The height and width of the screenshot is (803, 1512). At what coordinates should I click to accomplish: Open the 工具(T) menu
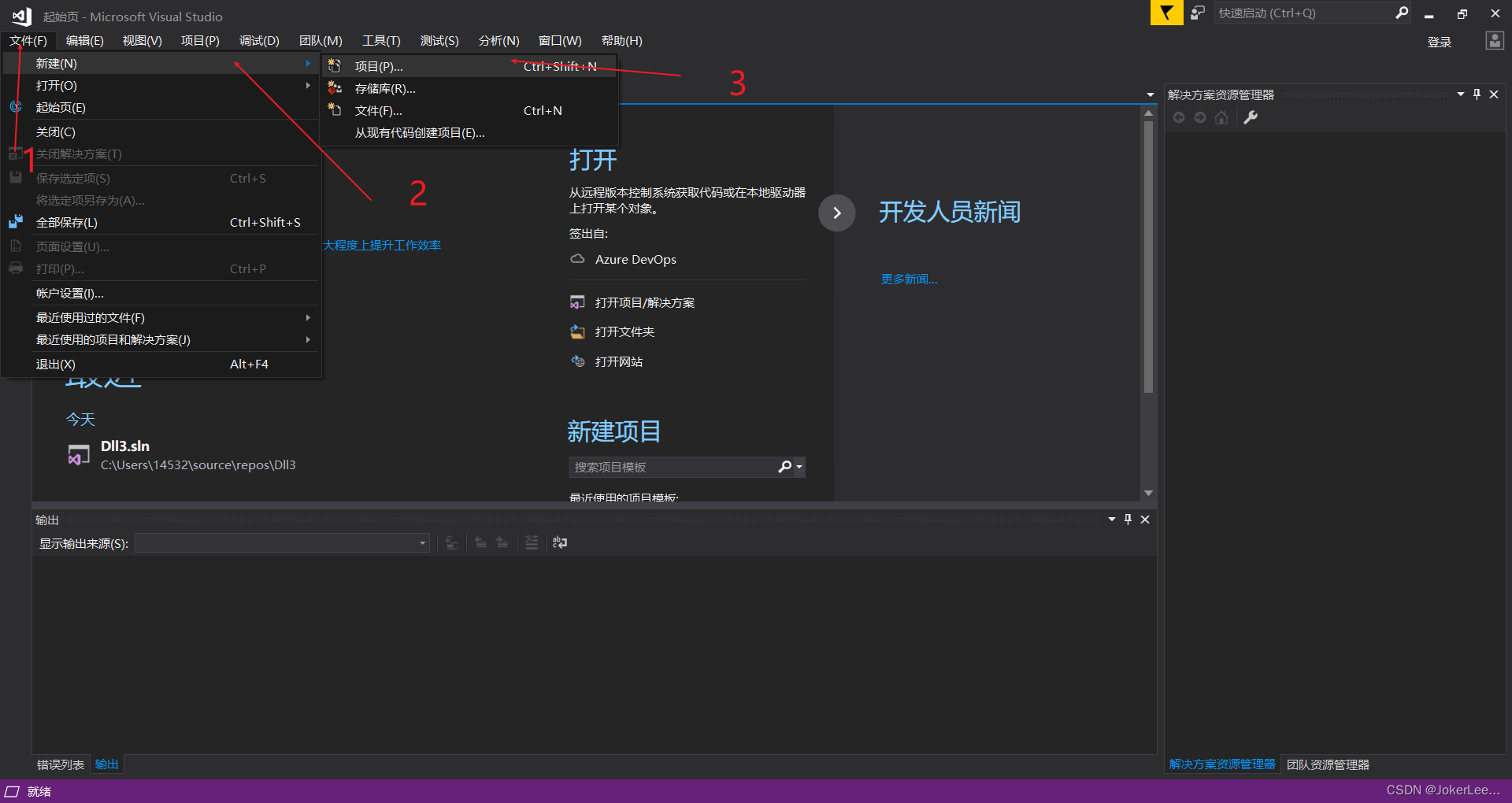pos(381,40)
